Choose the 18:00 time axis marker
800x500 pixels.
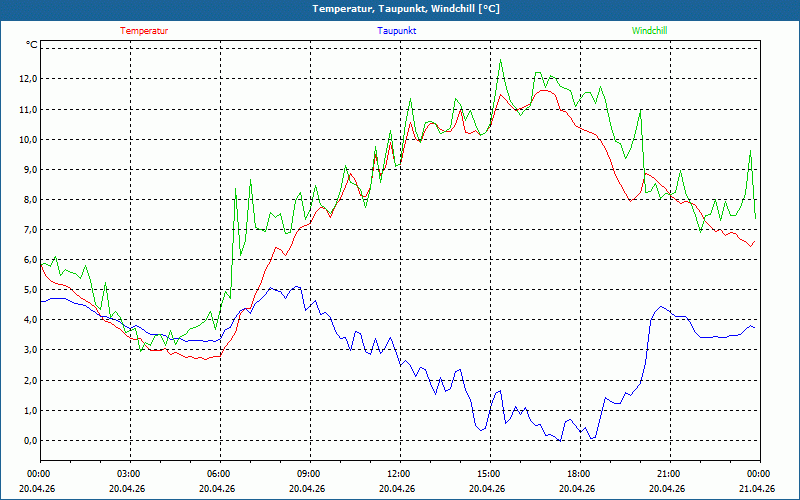click(x=578, y=474)
